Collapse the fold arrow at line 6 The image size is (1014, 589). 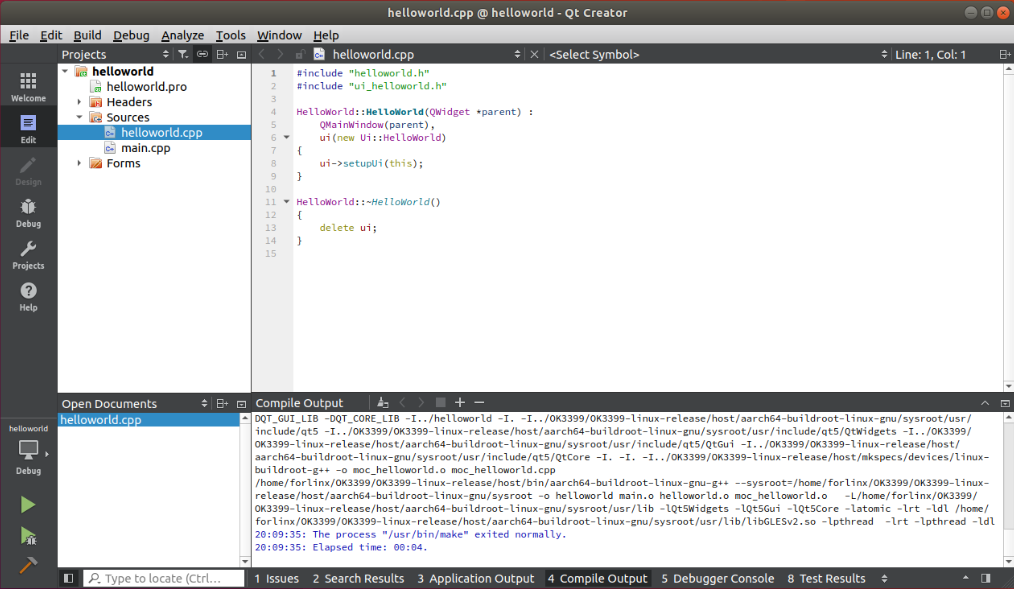click(286, 138)
